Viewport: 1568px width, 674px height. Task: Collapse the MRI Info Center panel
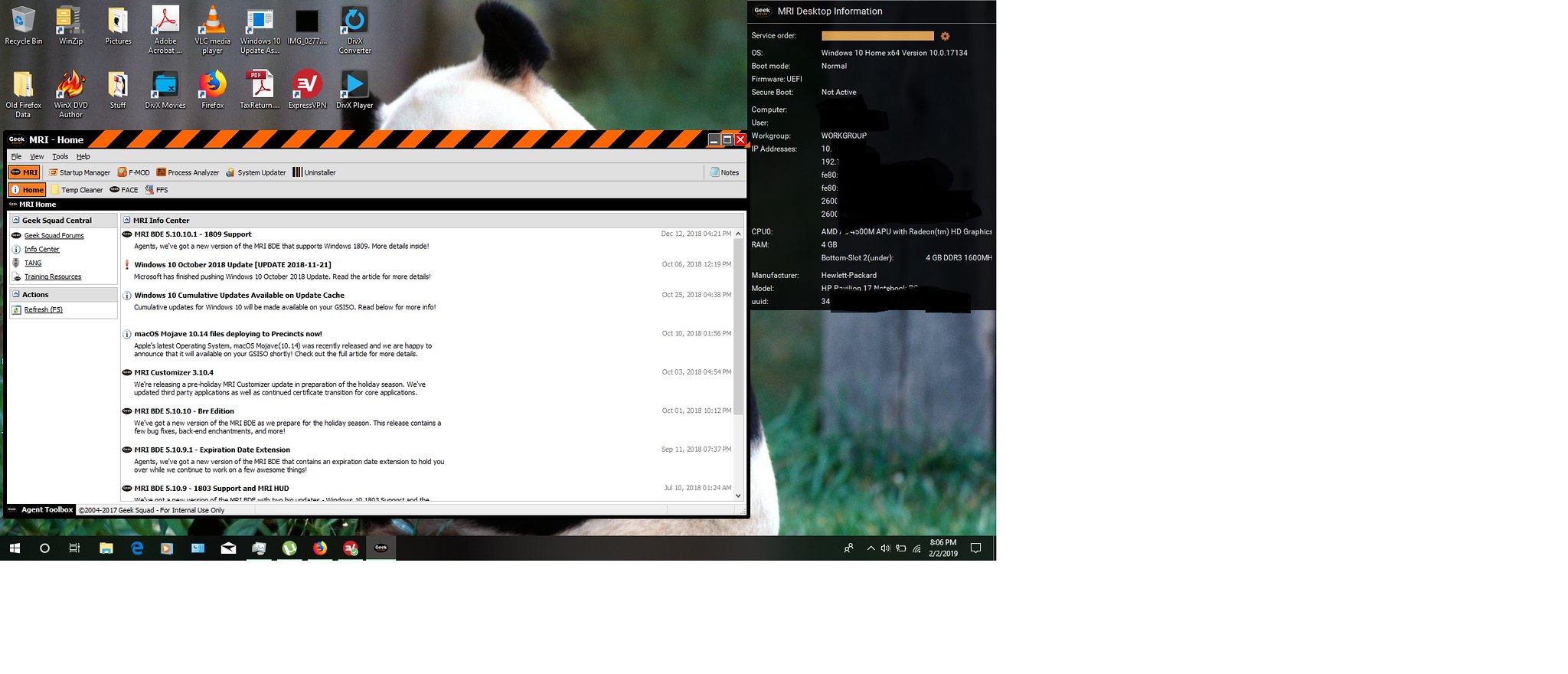[x=127, y=220]
